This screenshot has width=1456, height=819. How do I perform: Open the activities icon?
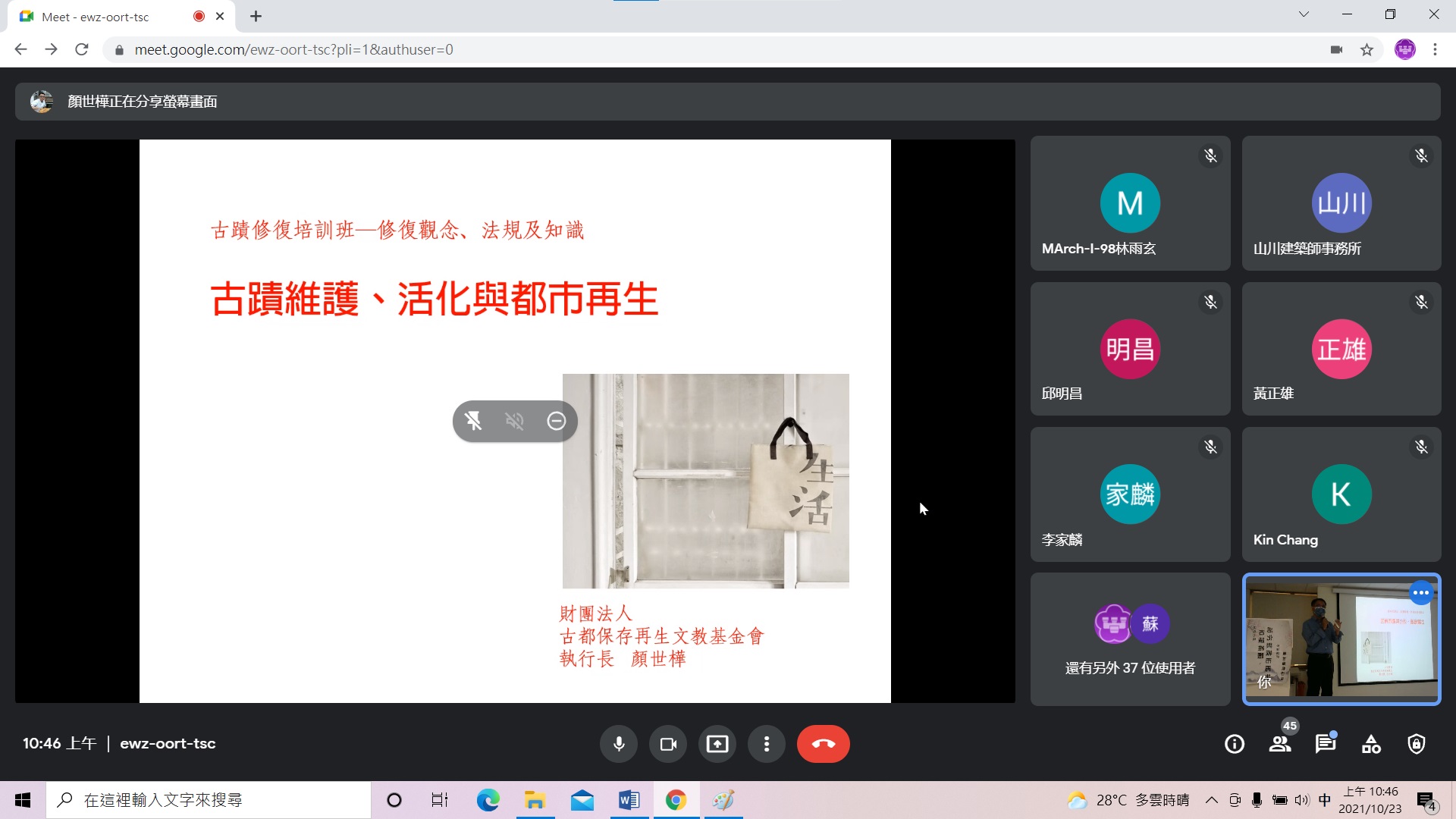(1371, 744)
